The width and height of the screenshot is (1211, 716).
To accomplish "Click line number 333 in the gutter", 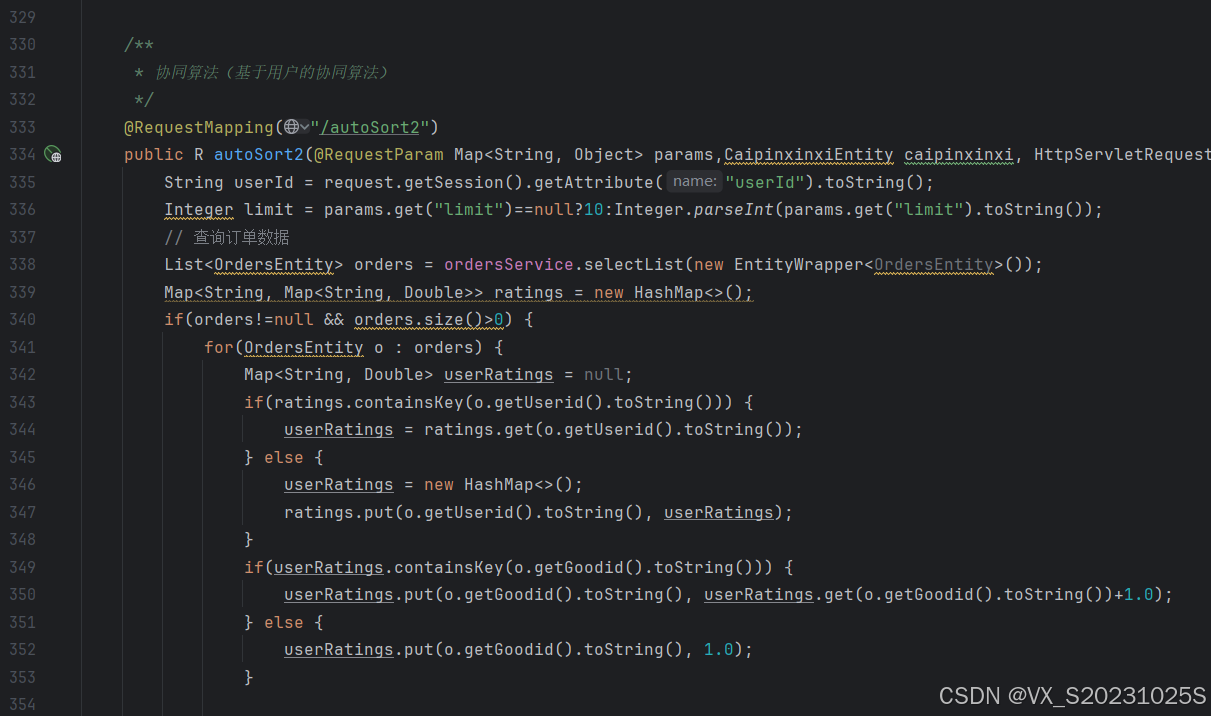I will click(x=22, y=127).
